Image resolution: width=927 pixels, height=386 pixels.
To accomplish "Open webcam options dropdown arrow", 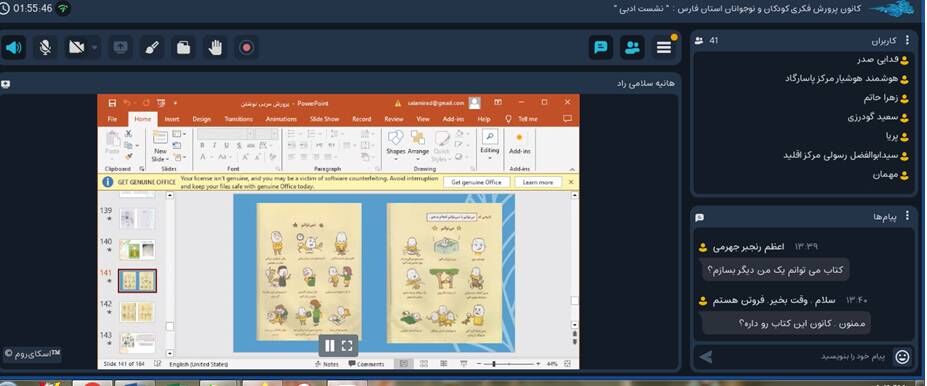I will [x=95, y=47].
